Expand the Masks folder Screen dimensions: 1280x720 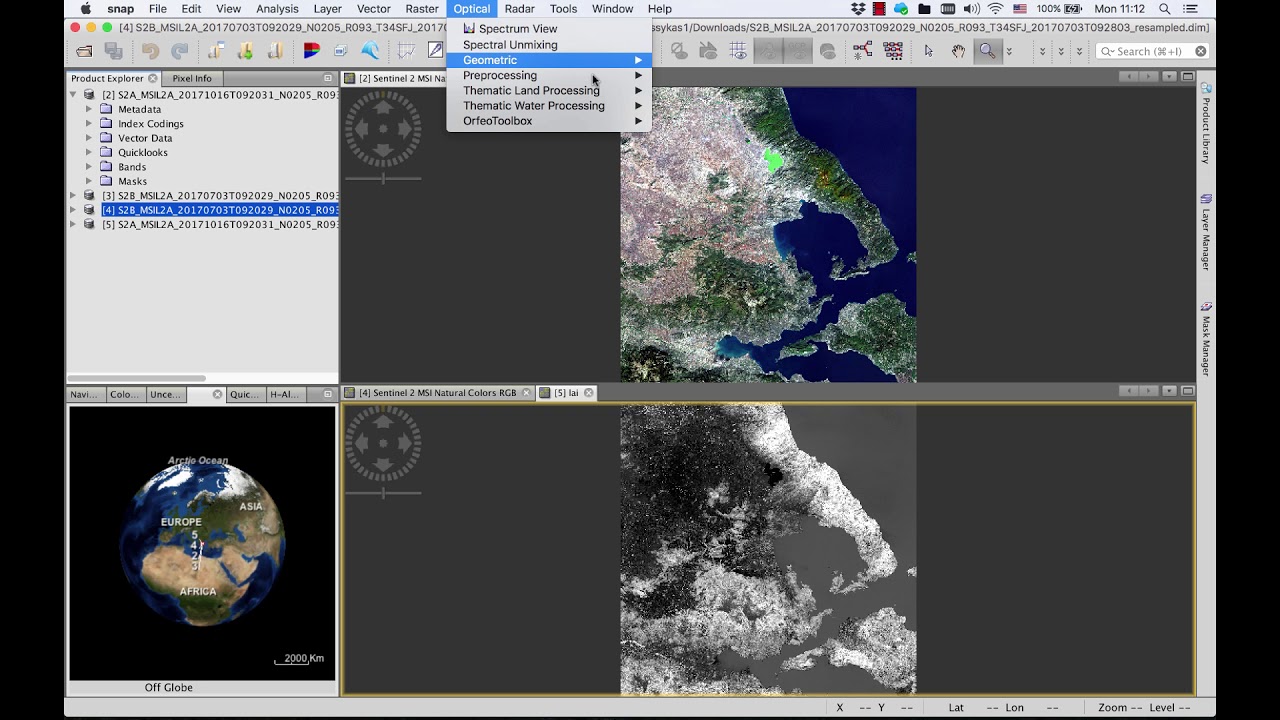click(89, 181)
